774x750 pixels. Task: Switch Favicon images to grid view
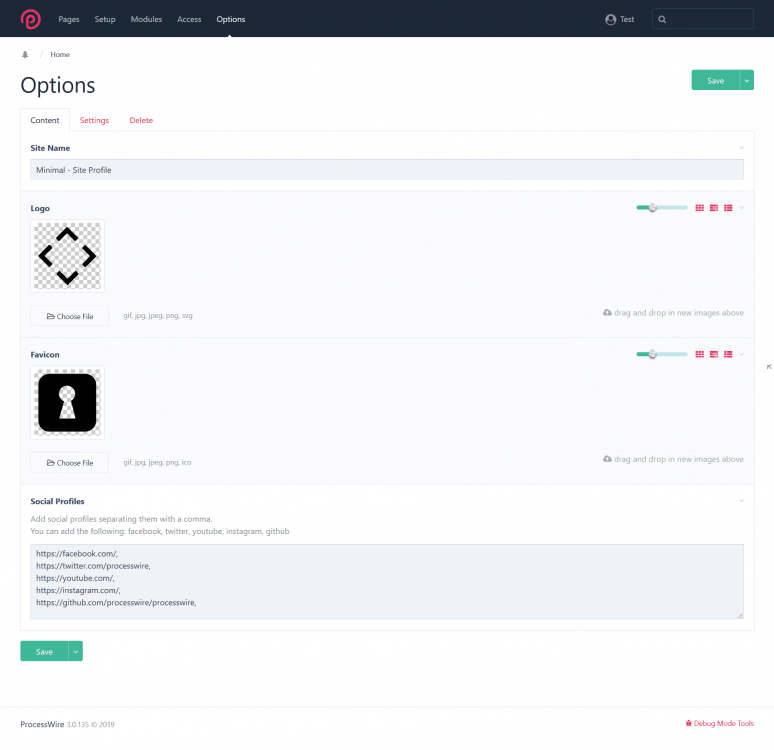coord(700,354)
